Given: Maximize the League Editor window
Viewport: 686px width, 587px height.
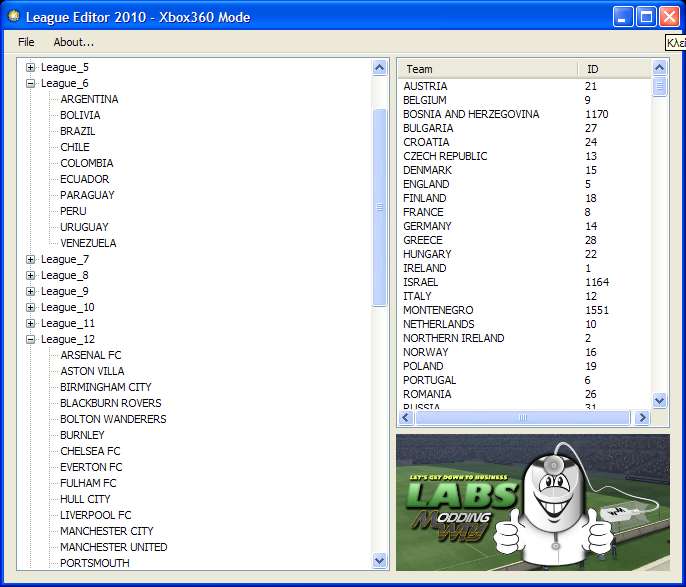Looking at the screenshot, I should (646, 17).
